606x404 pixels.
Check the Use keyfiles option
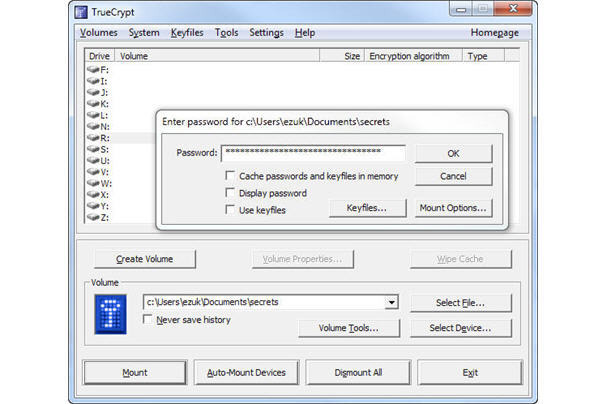coord(230,210)
